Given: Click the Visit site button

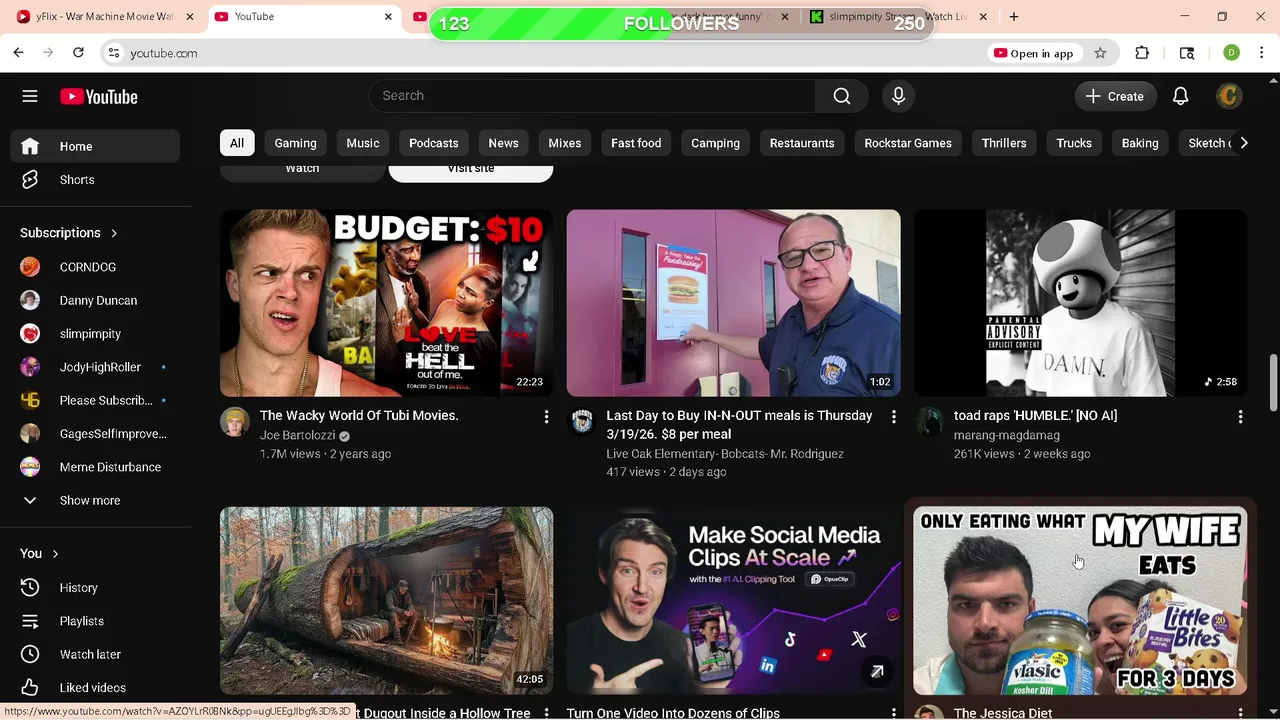Looking at the screenshot, I should (471, 171).
